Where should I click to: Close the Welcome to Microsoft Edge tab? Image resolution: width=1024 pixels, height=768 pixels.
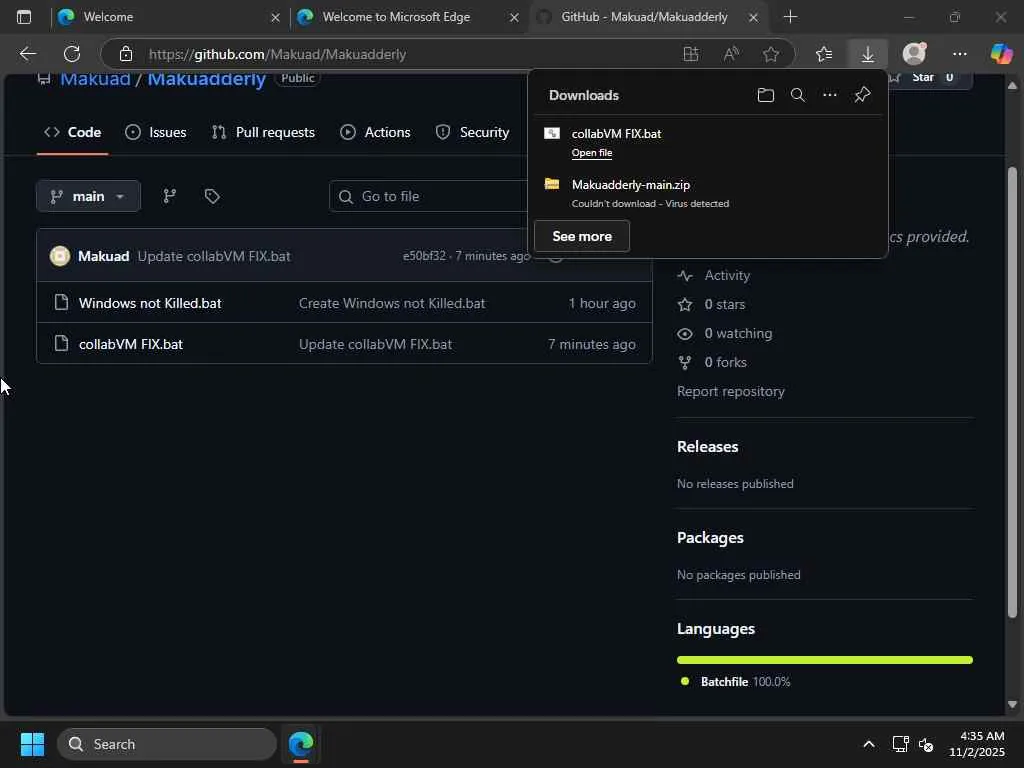click(x=514, y=18)
